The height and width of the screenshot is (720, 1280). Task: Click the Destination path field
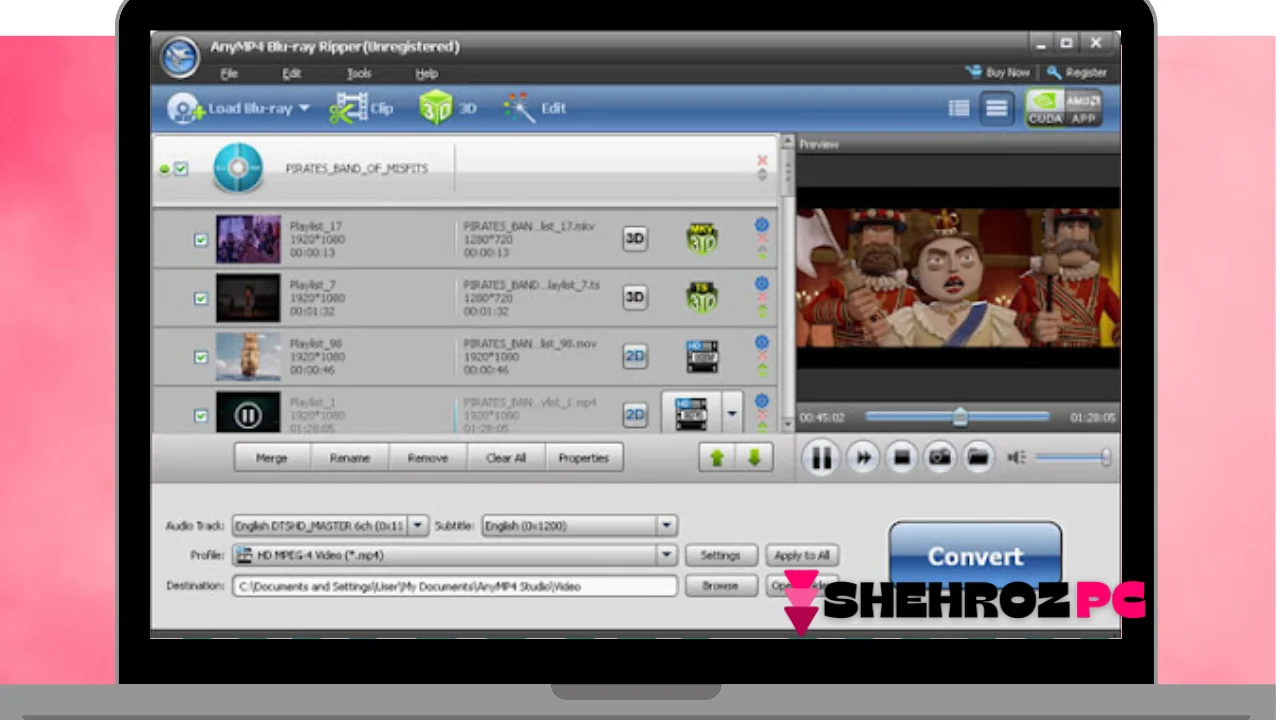pos(455,586)
